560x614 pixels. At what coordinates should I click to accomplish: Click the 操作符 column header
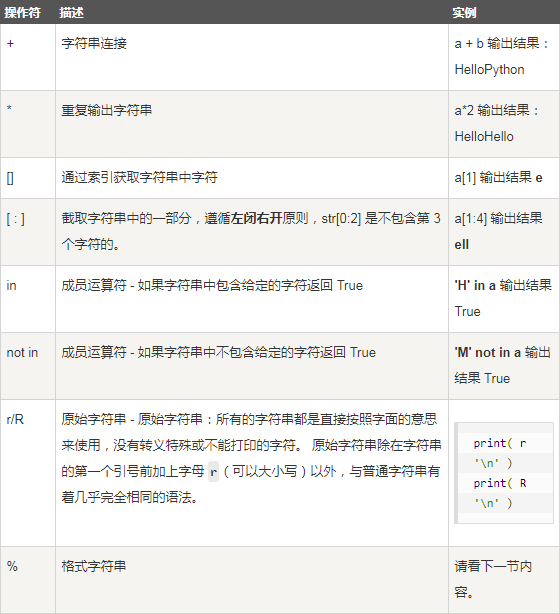pyautogui.click(x=23, y=13)
